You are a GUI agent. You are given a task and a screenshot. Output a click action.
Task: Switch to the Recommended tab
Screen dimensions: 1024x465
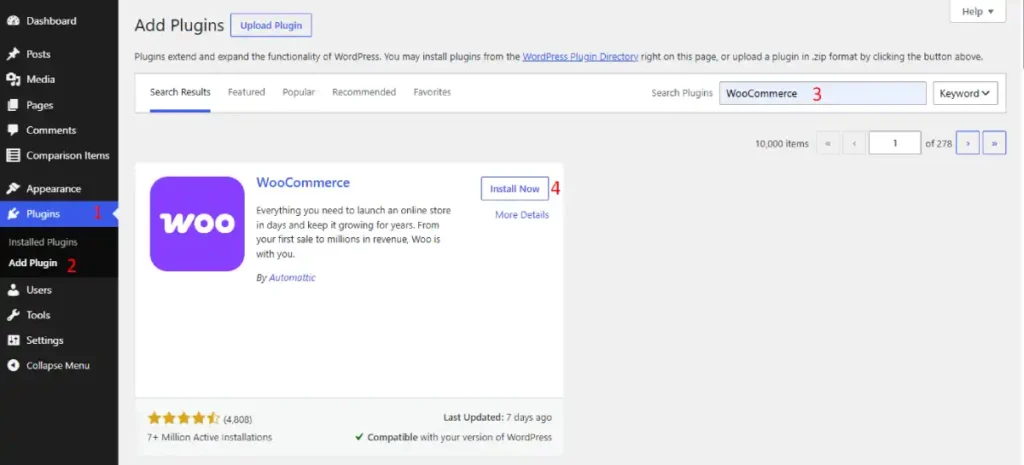(364, 93)
